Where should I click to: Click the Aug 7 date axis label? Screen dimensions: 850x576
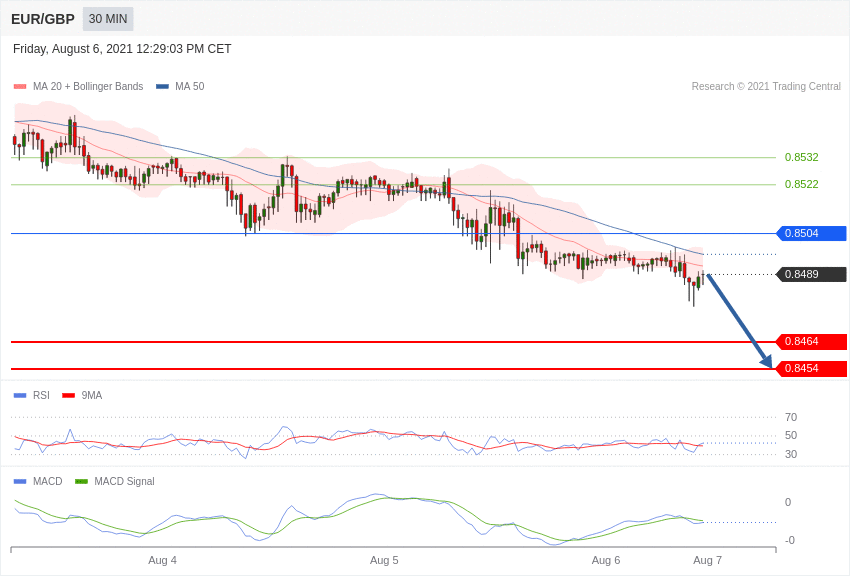pyautogui.click(x=707, y=560)
